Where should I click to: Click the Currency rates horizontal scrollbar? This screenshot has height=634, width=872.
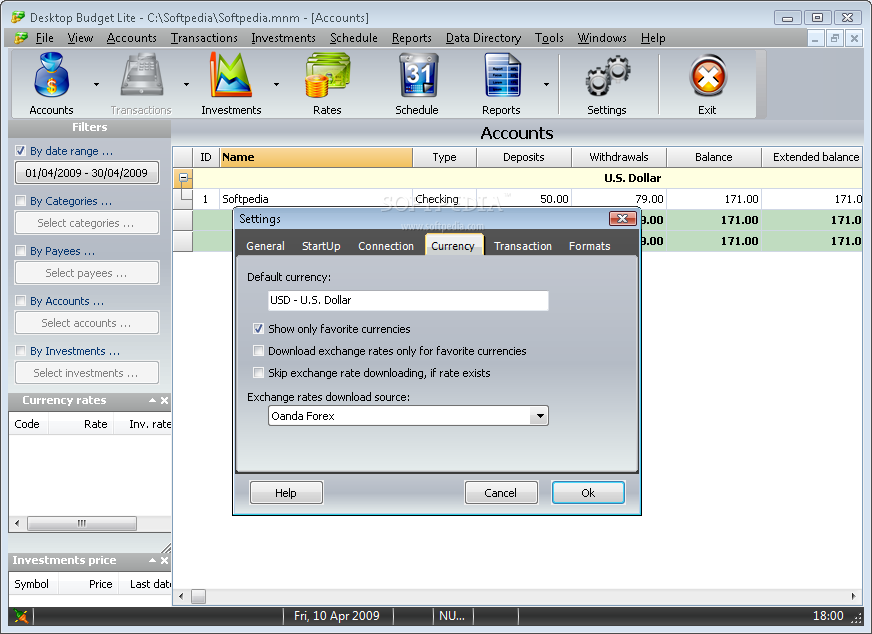tap(82, 524)
